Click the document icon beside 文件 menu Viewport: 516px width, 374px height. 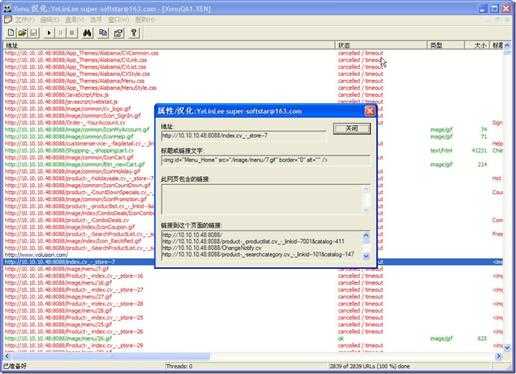[7, 20]
